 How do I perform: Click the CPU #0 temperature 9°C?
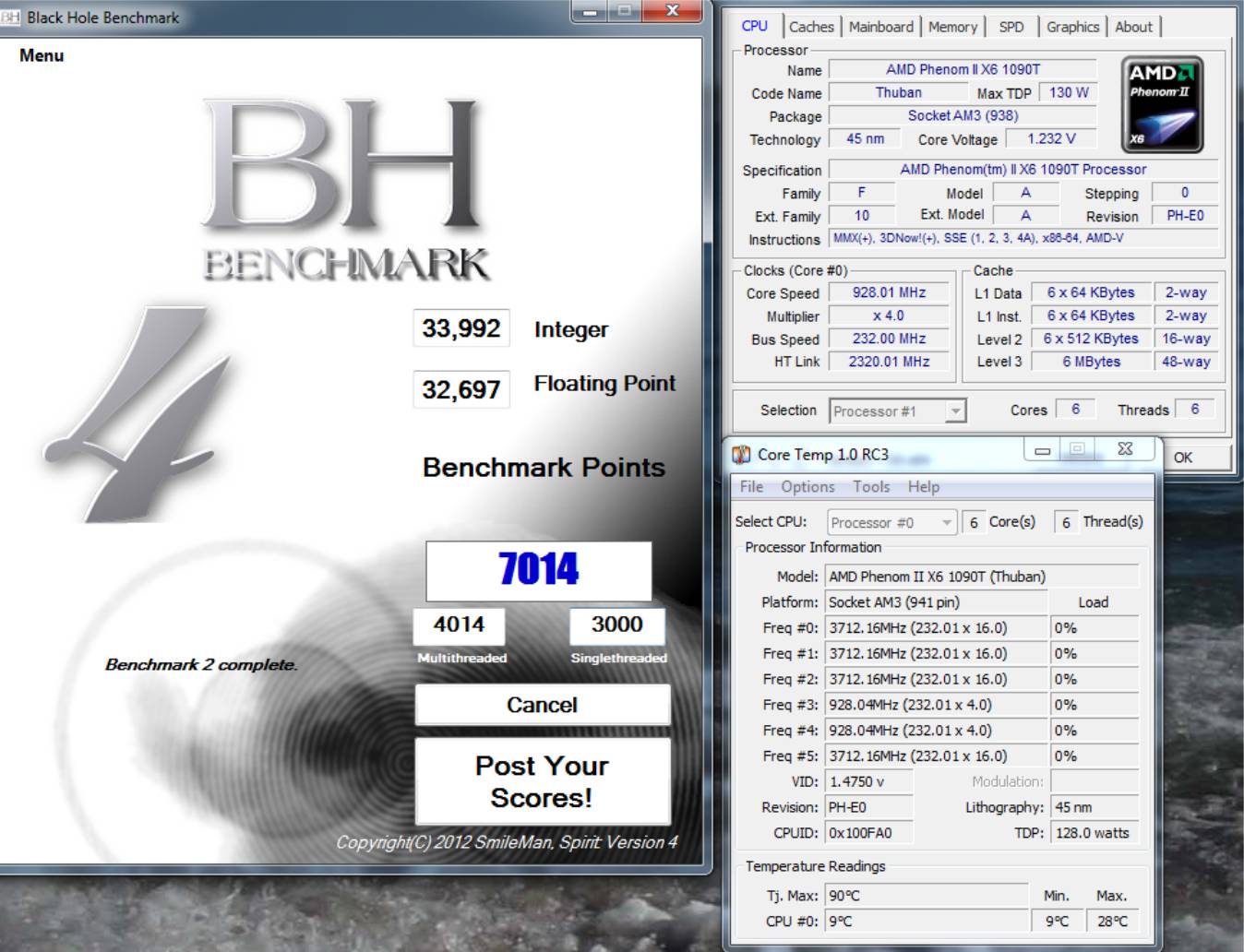point(927,922)
